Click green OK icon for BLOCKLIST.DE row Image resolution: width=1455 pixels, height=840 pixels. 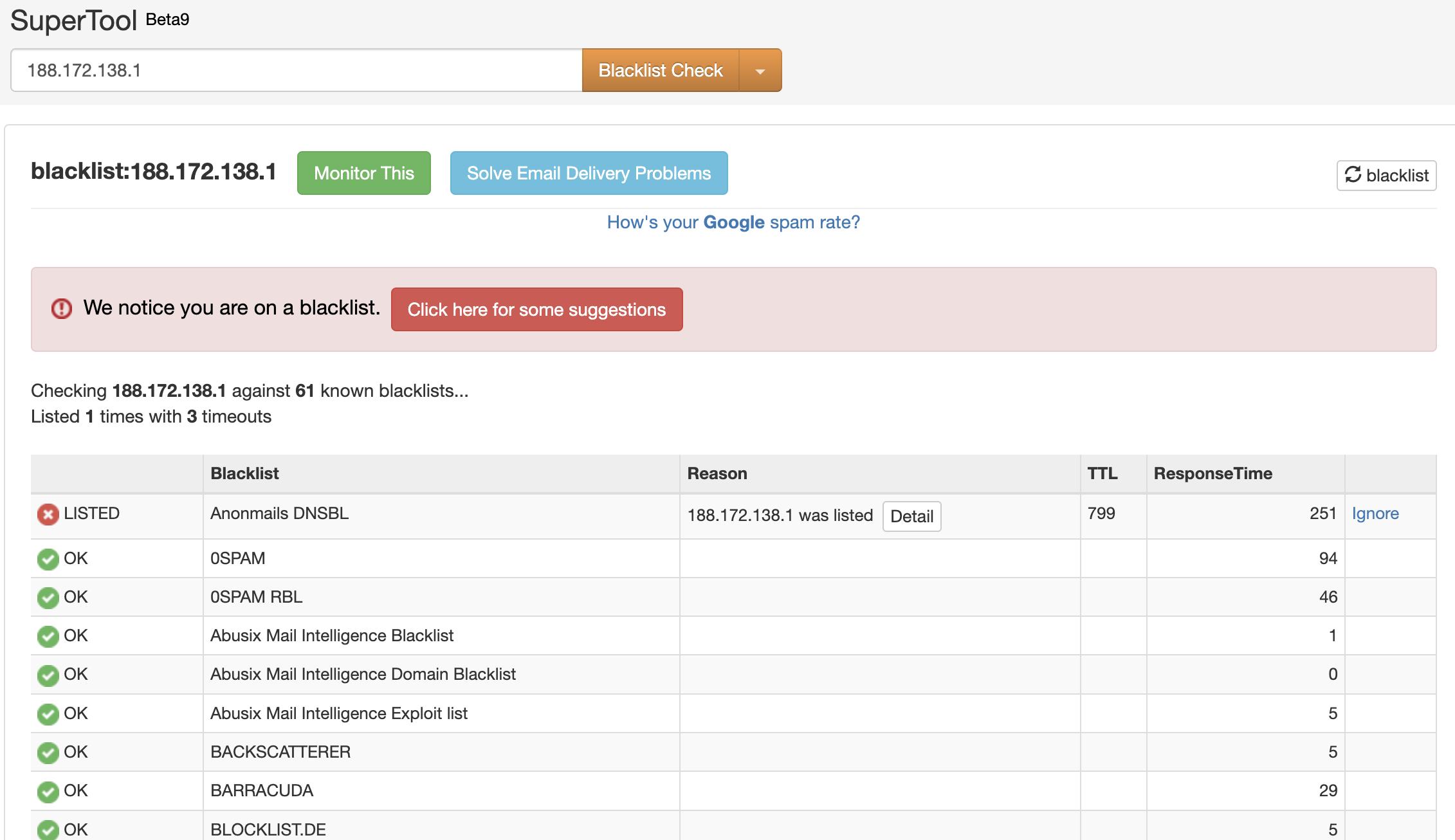48,829
